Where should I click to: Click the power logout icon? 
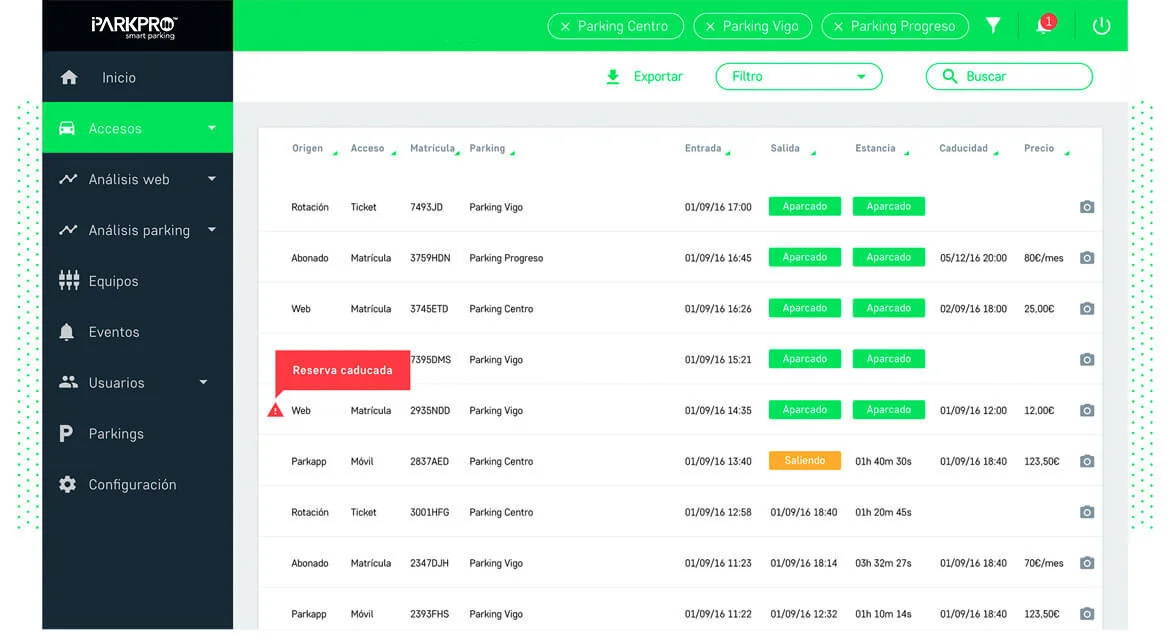tap(1101, 26)
